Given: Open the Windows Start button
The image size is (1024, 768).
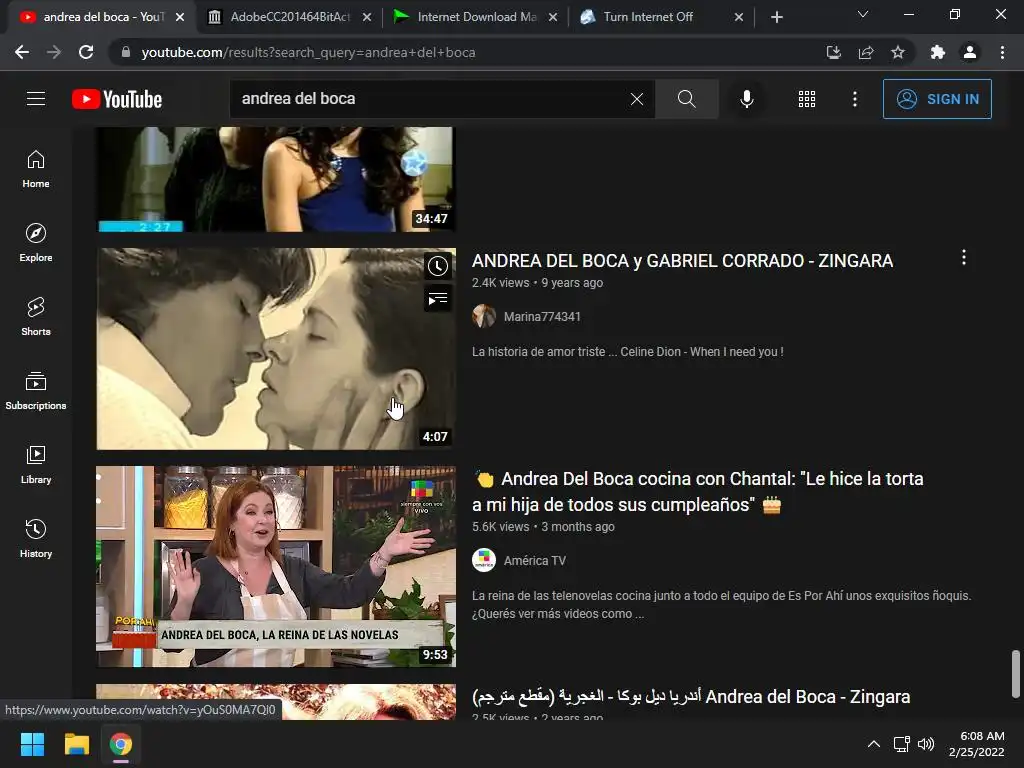Looking at the screenshot, I should pos(32,744).
